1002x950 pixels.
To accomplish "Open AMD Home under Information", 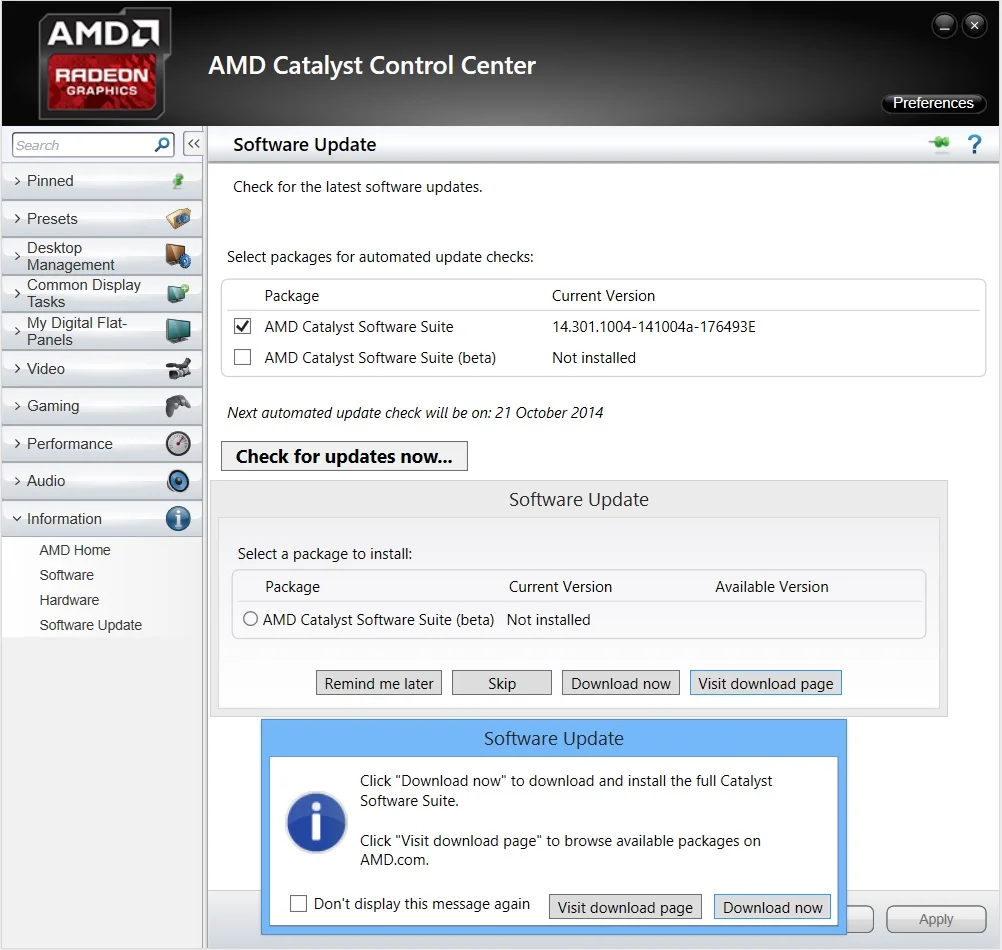I will point(75,550).
